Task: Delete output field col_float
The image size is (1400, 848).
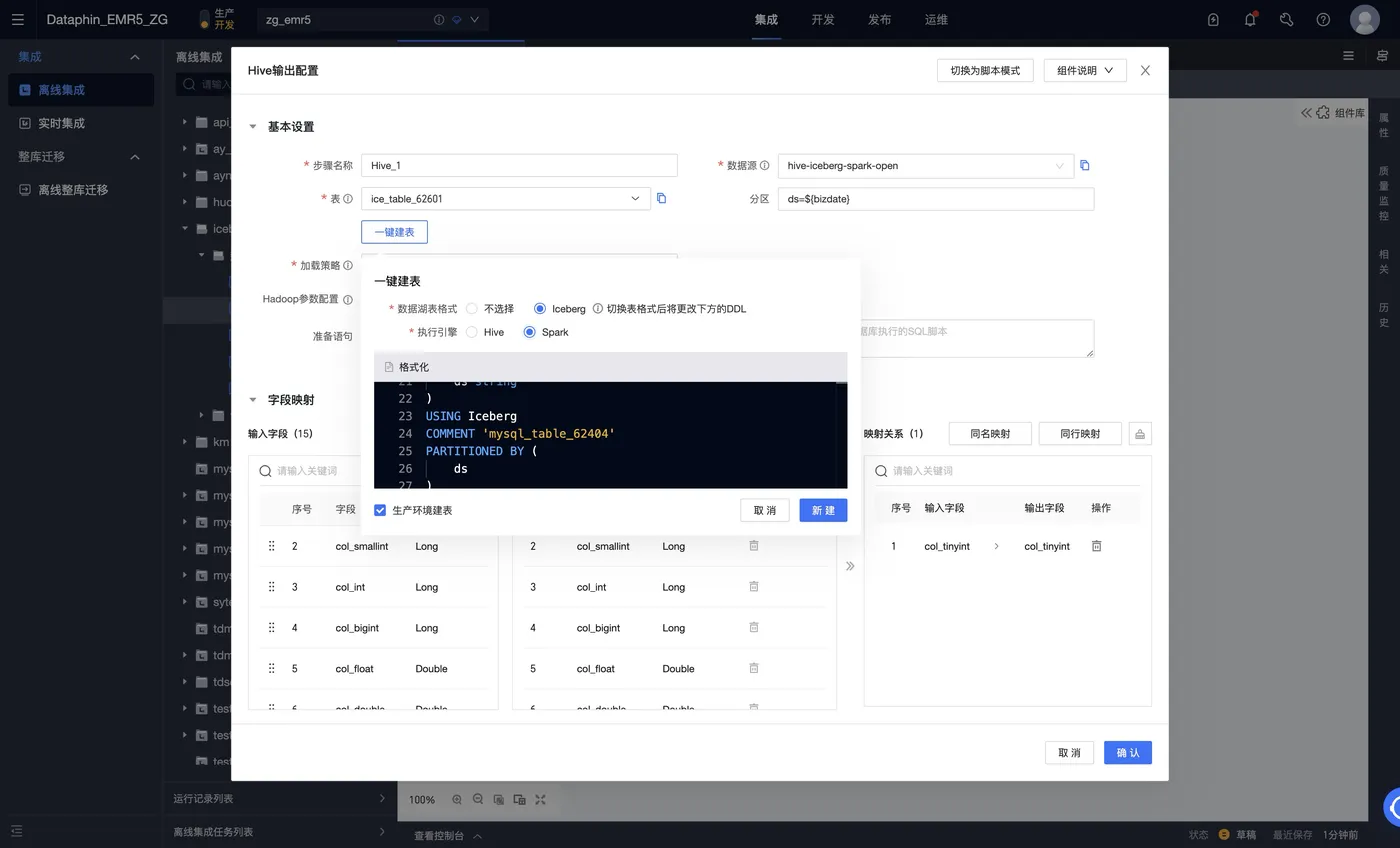Action: click(754, 668)
